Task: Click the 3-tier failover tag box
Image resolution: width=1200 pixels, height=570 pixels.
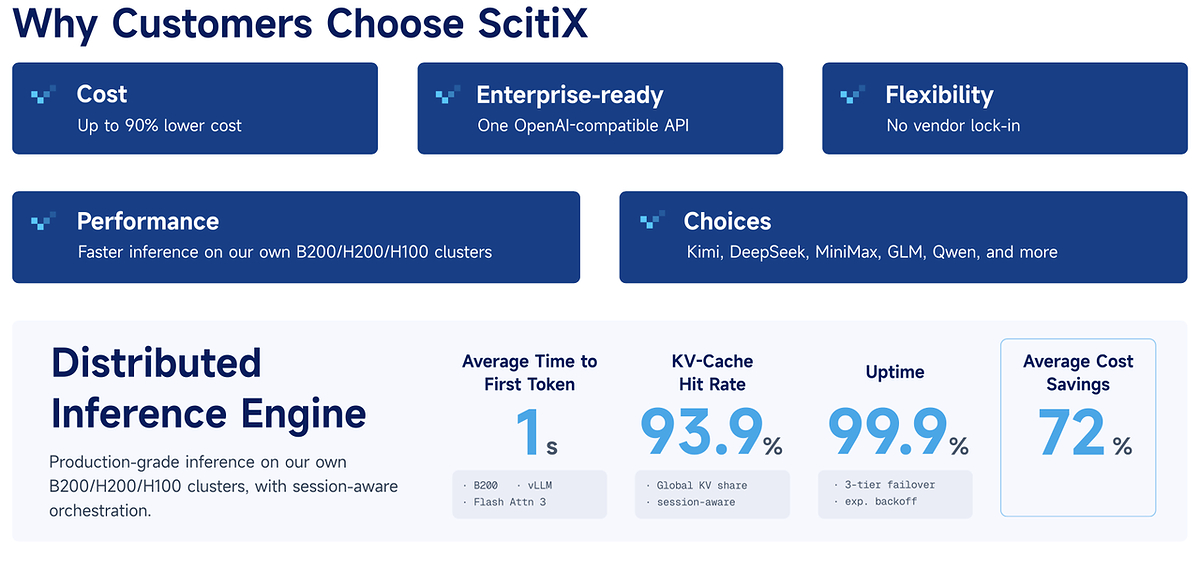Action: [x=895, y=494]
